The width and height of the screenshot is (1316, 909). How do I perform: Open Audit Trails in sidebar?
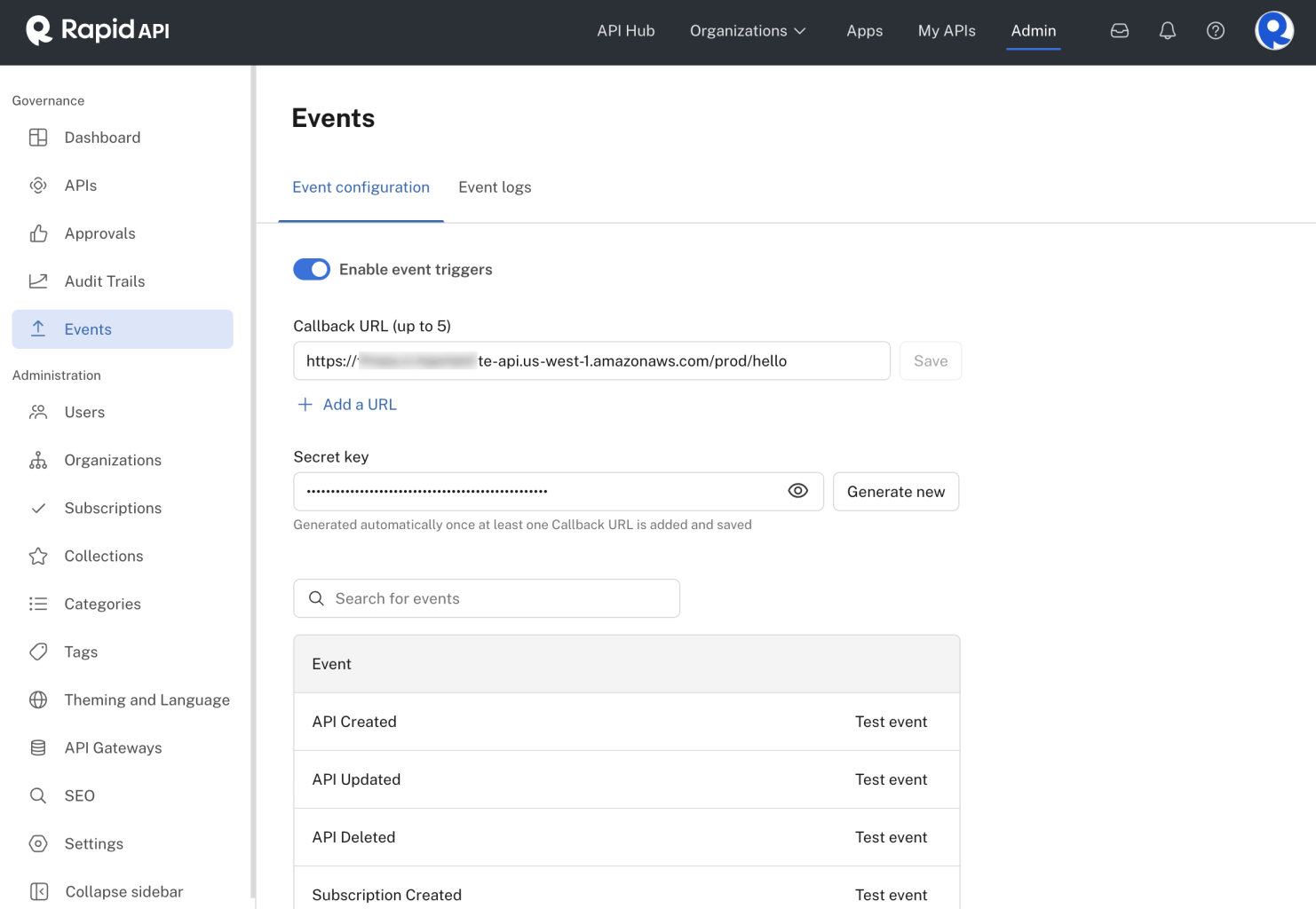[x=105, y=281]
